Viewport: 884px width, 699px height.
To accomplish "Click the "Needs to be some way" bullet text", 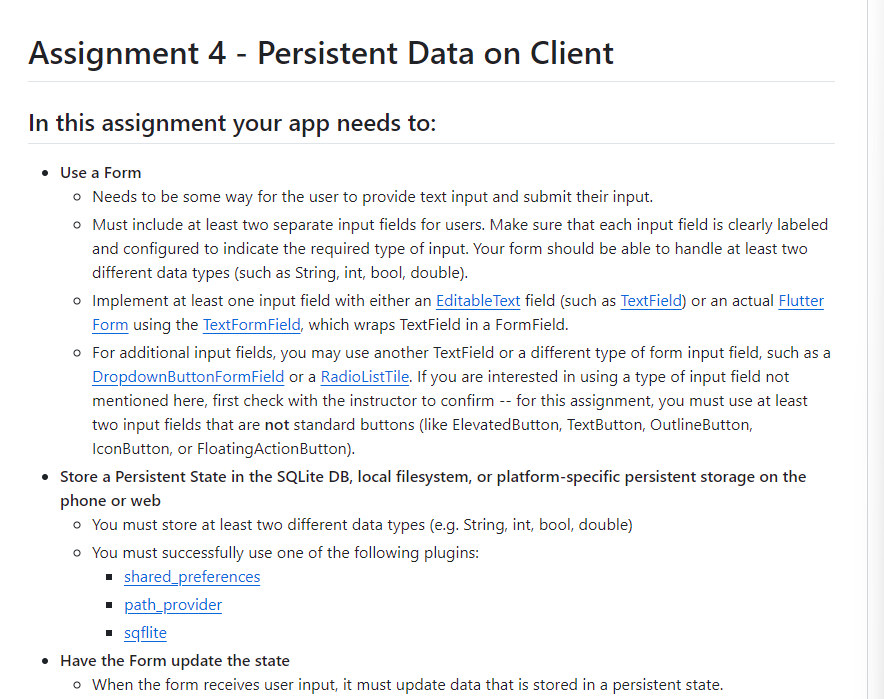I will 372,196.
